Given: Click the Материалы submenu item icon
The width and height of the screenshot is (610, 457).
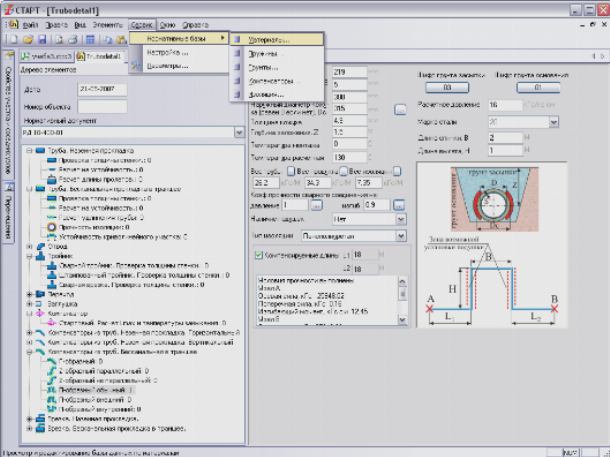Looking at the screenshot, I should point(239,40).
